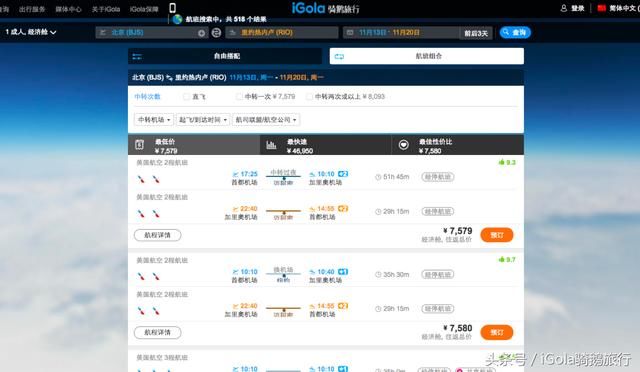Click the 中转过夜 layover label
The width and height of the screenshot is (640, 372).
coord(283,172)
